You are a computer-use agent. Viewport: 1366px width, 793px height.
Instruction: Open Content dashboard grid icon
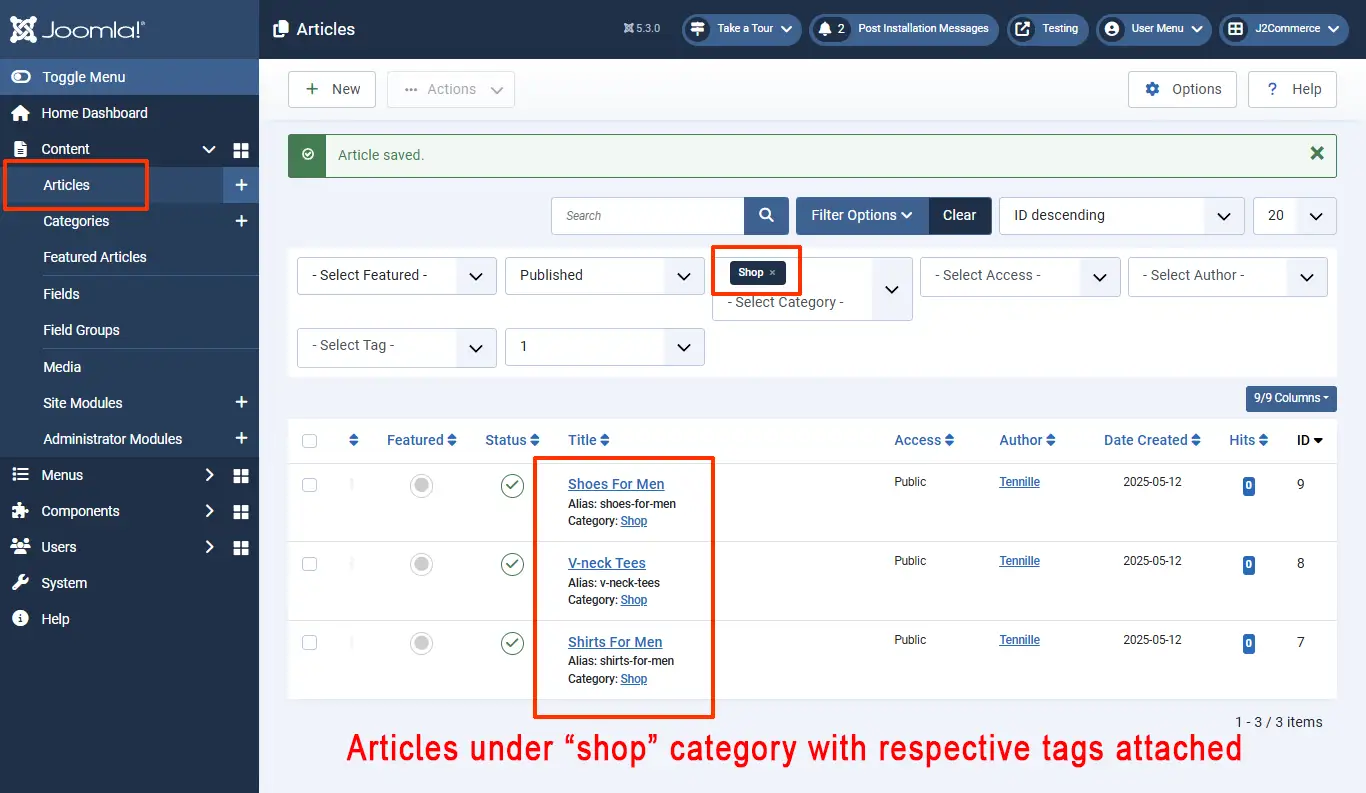241,150
